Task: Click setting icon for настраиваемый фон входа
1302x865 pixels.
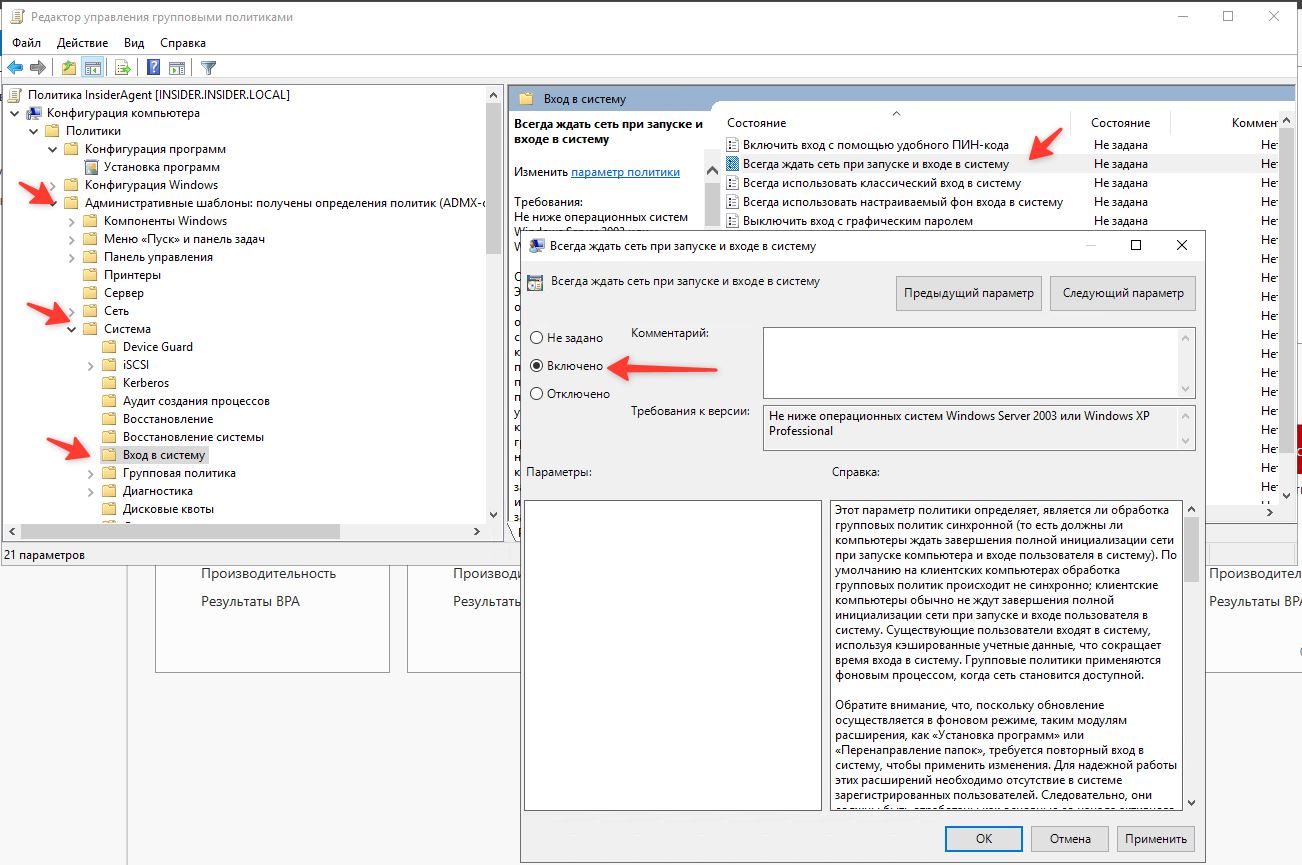Action: tap(733, 202)
